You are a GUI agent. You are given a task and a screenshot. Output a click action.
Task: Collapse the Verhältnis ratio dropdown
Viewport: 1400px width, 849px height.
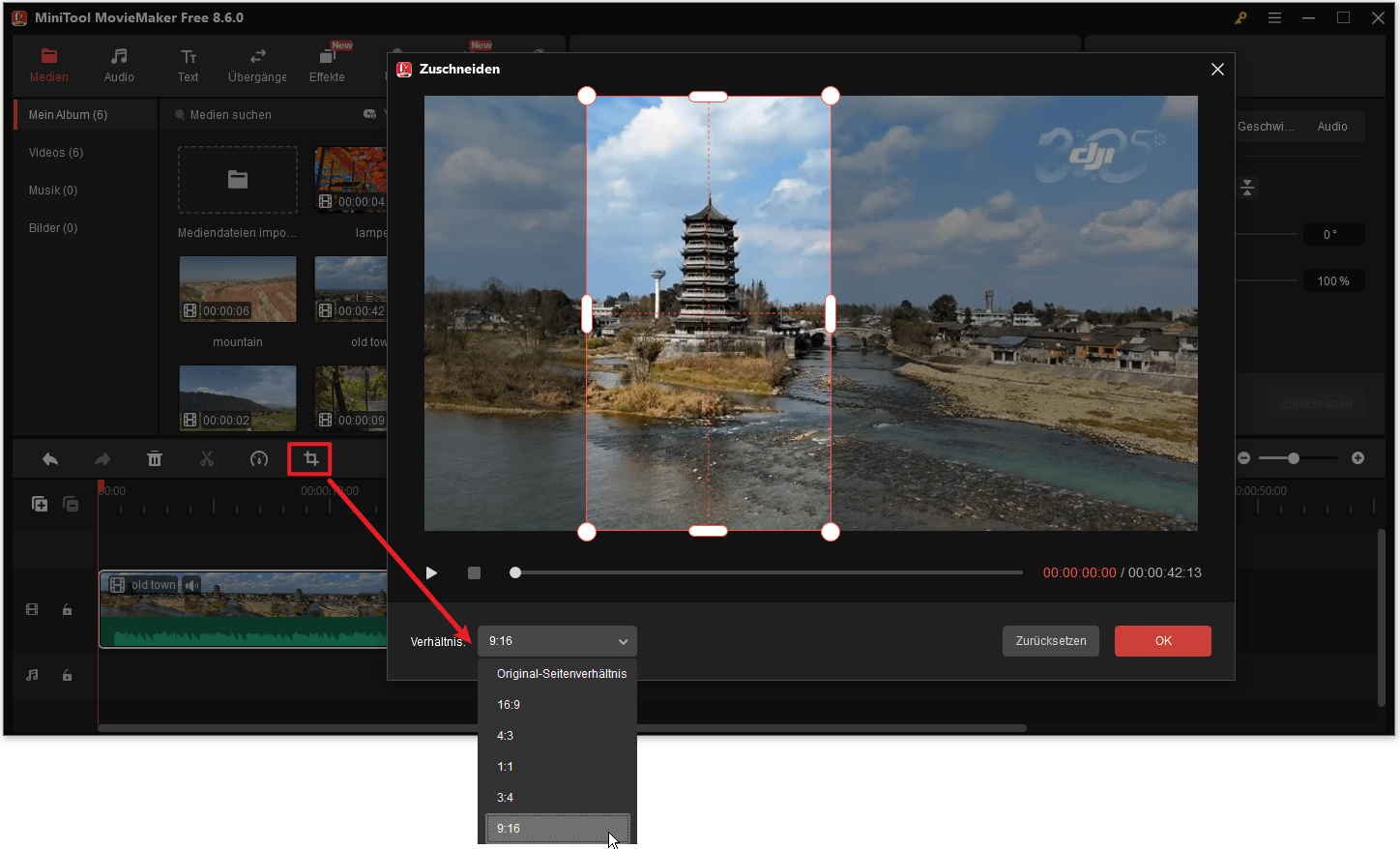[x=623, y=641]
